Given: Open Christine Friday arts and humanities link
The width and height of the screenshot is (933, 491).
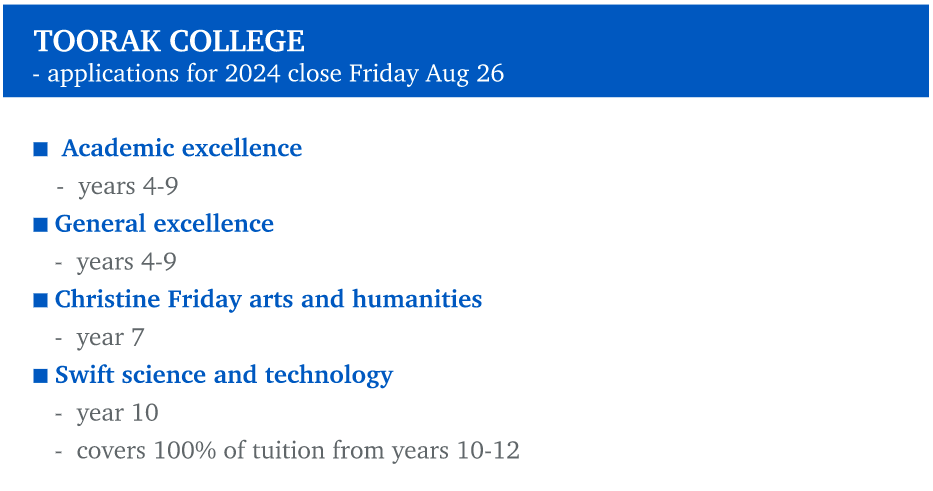Looking at the screenshot, I should pos(268,299).
